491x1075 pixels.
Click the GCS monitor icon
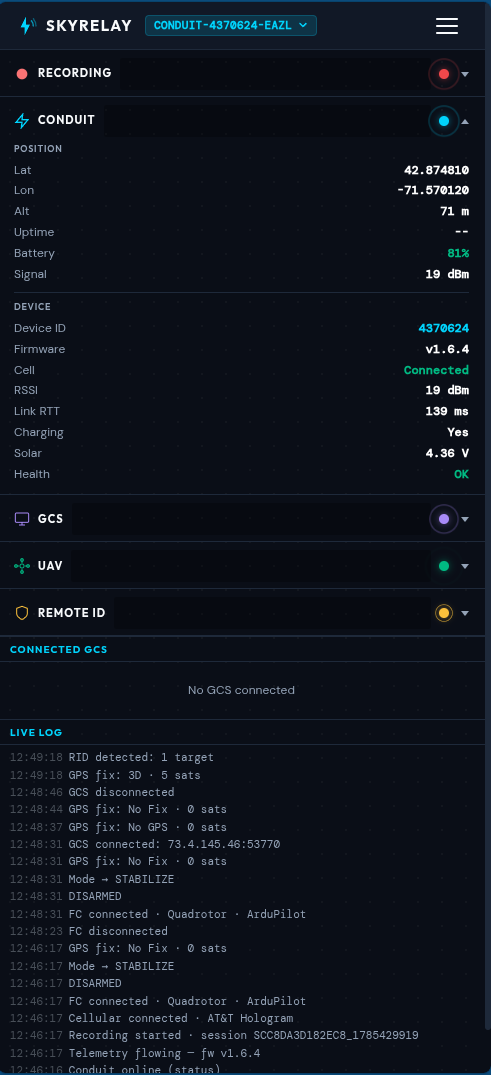tap(22, 519)
